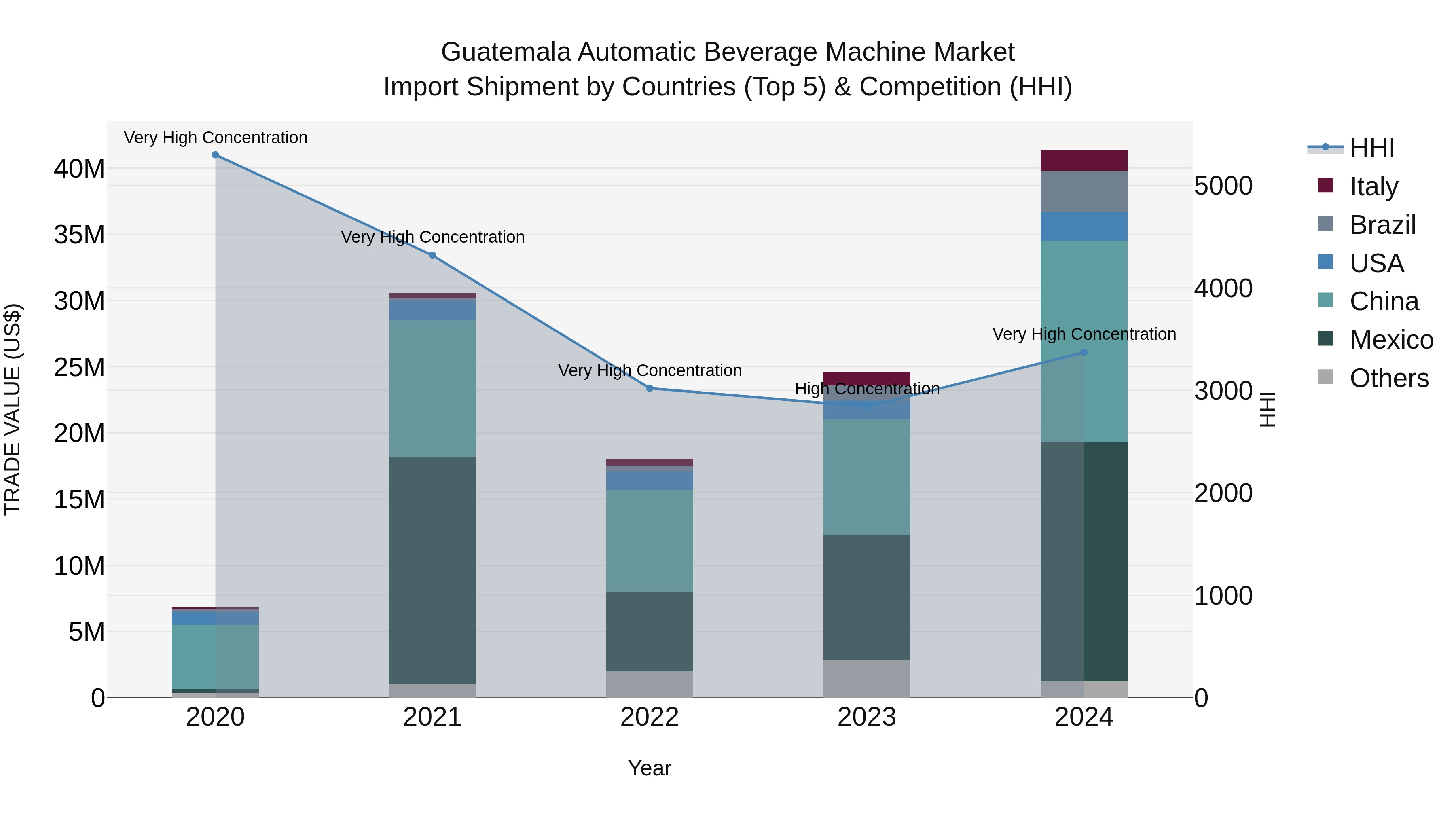Click the HHI data point for 2020
This screenshot has width=1456, height=819.
[x=215, y=155]
